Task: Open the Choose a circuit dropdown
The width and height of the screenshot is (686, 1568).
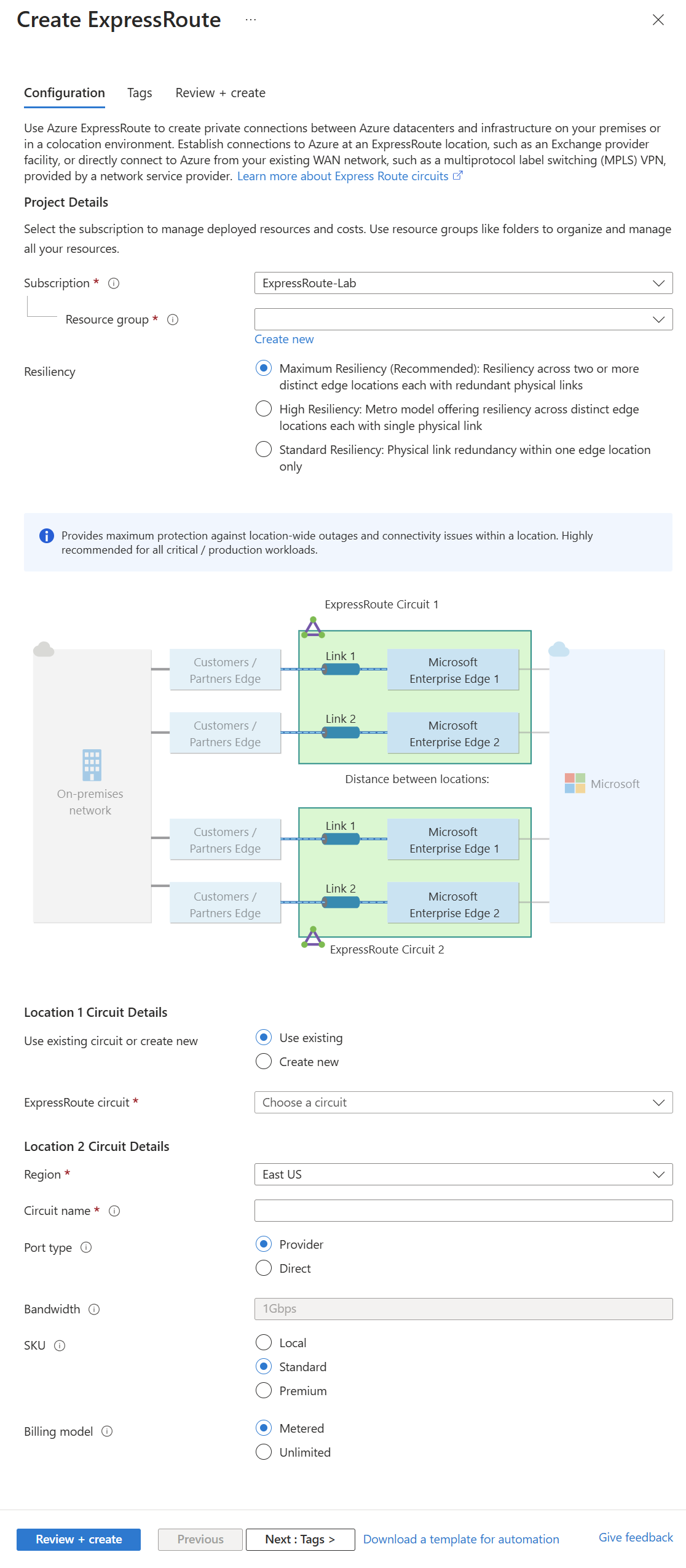Action: pos(463,1102)
